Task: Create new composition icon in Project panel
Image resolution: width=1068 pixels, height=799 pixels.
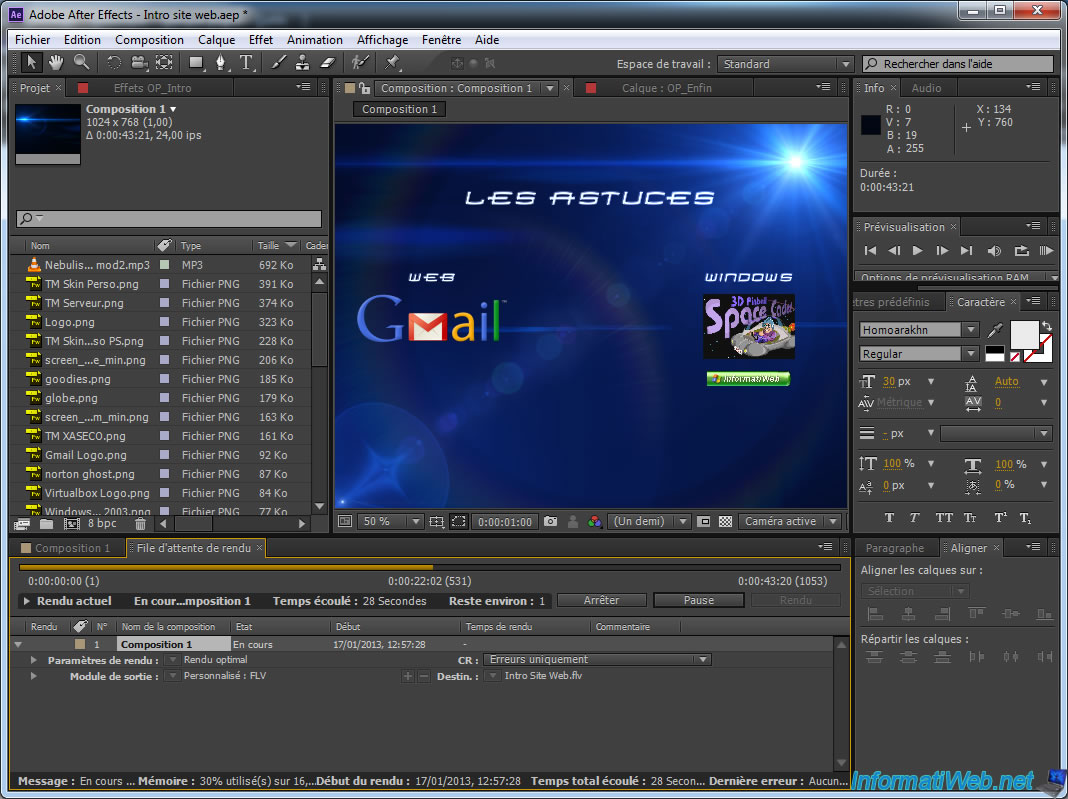Action: [x=71, y=524]
